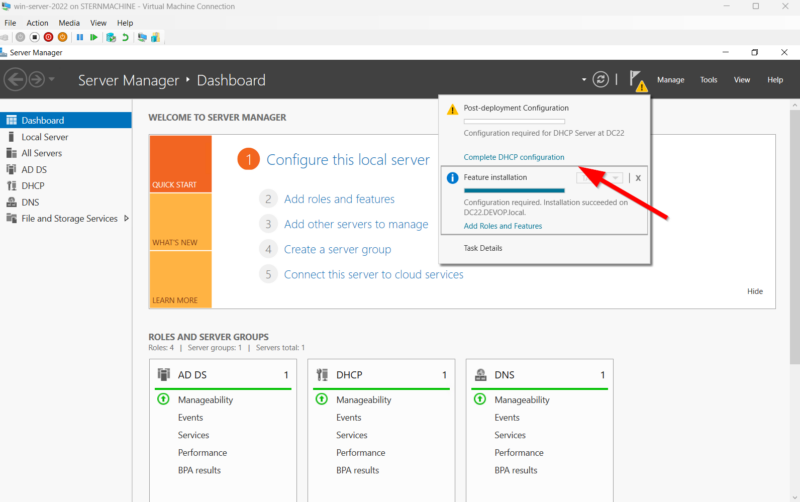This screenshot has height=502, width=800.
Task: Reset the VM with the green play icon
Action: coord(93,37)
